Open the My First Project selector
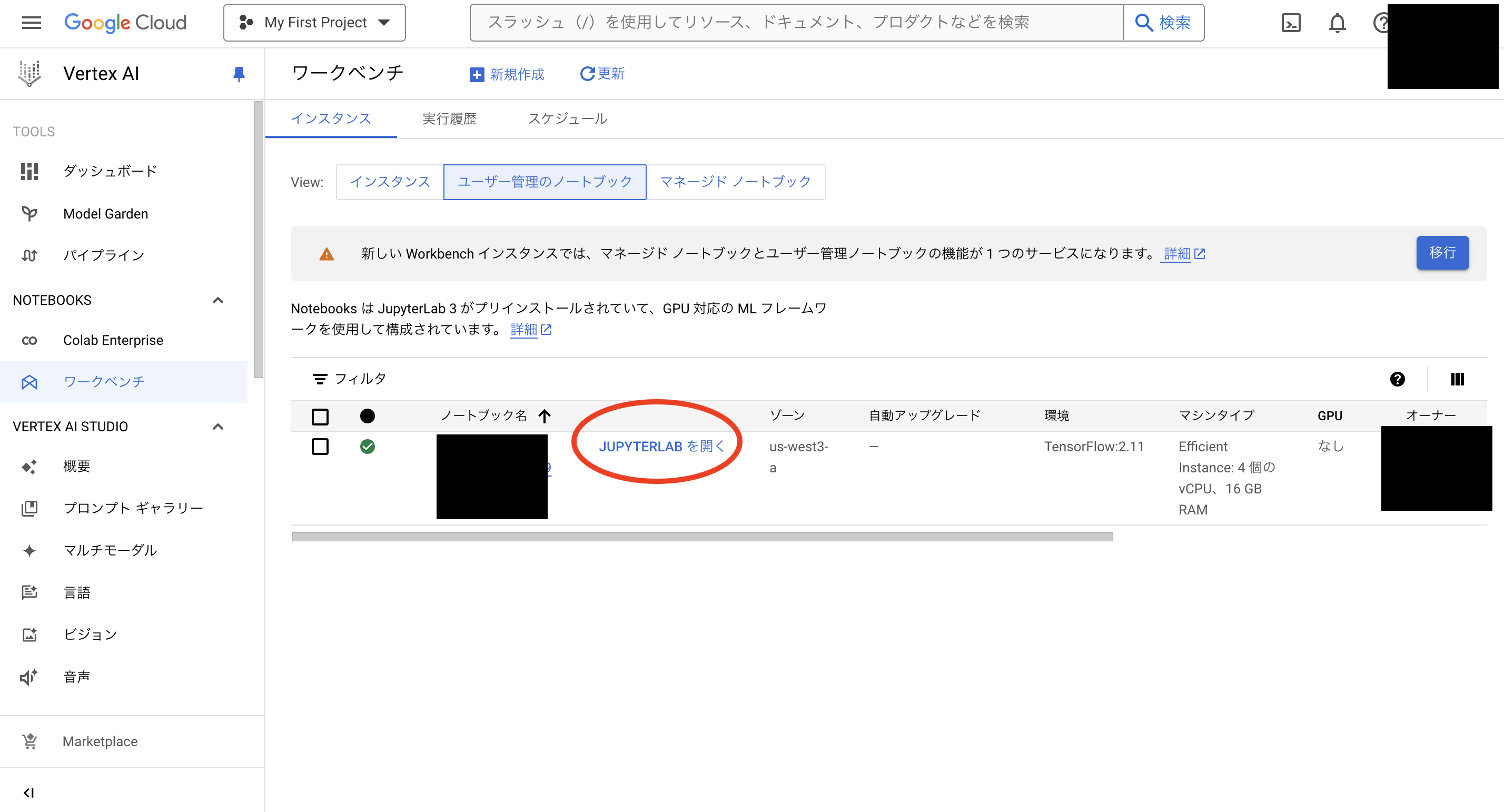 tap(314, 22)
